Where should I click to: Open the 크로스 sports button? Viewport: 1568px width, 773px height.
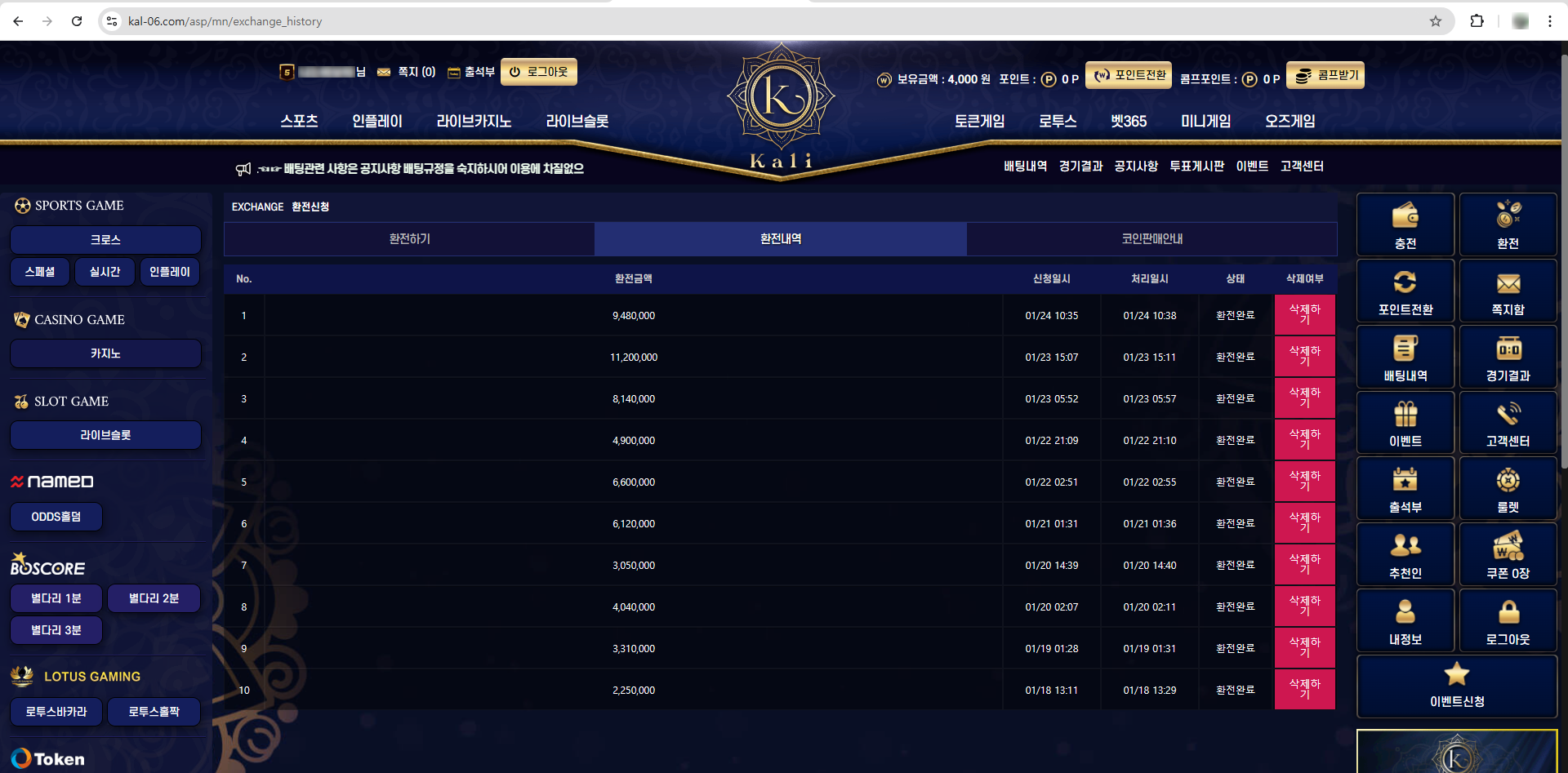pyautogui.click(x=105, y=240)
